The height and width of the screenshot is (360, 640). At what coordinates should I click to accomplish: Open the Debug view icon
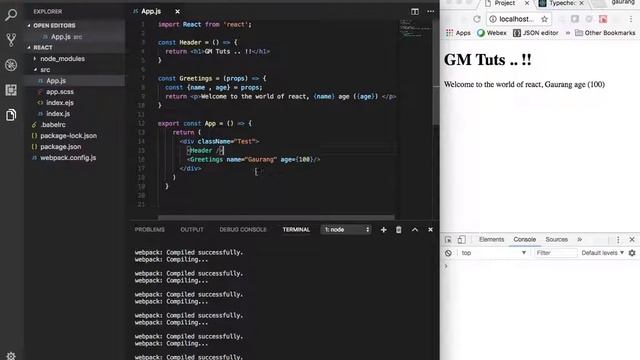11,65
